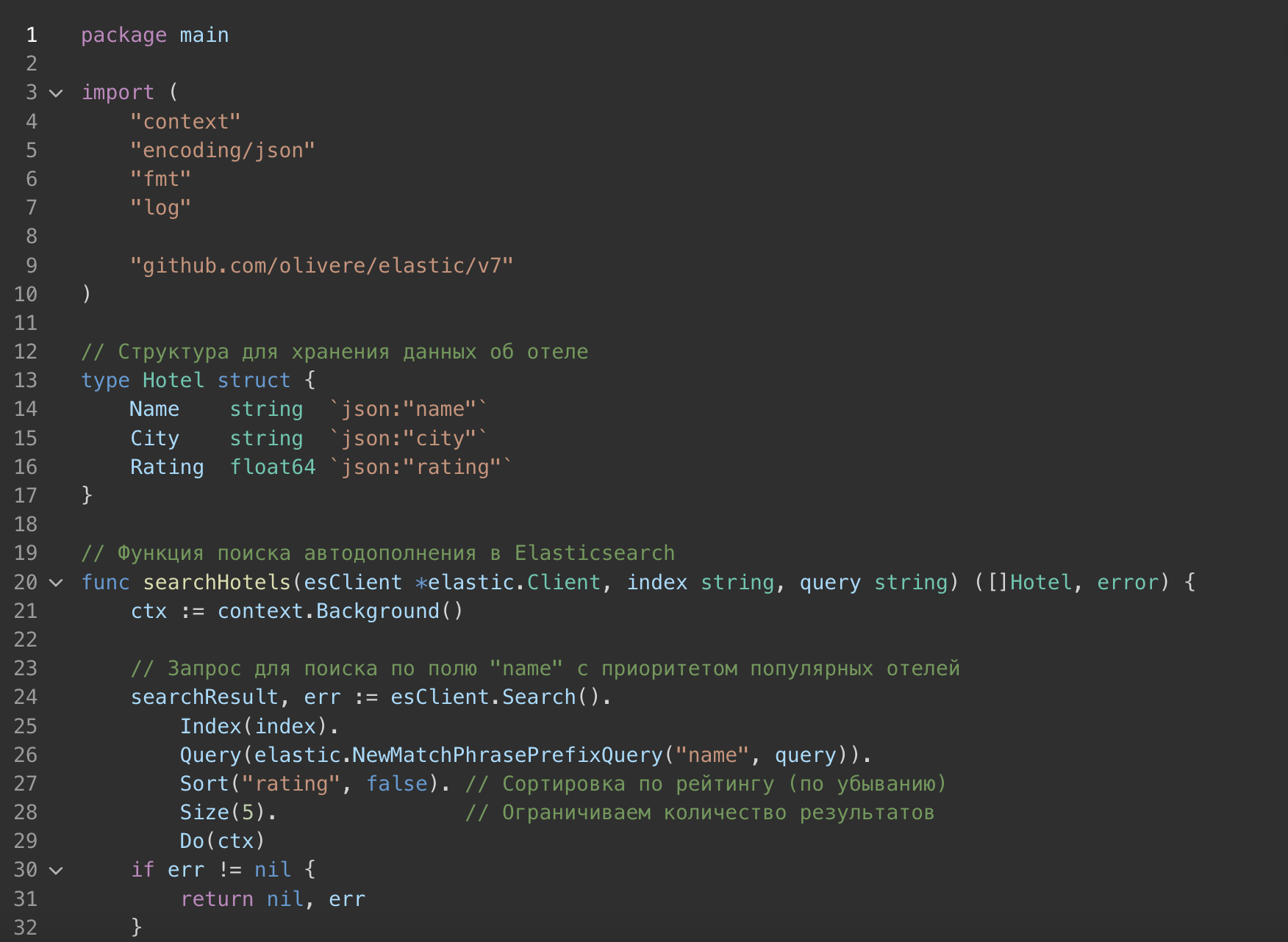Click the return keyword on line 31
This screenshot has height=942, width=1288.
tap(217, 899)
